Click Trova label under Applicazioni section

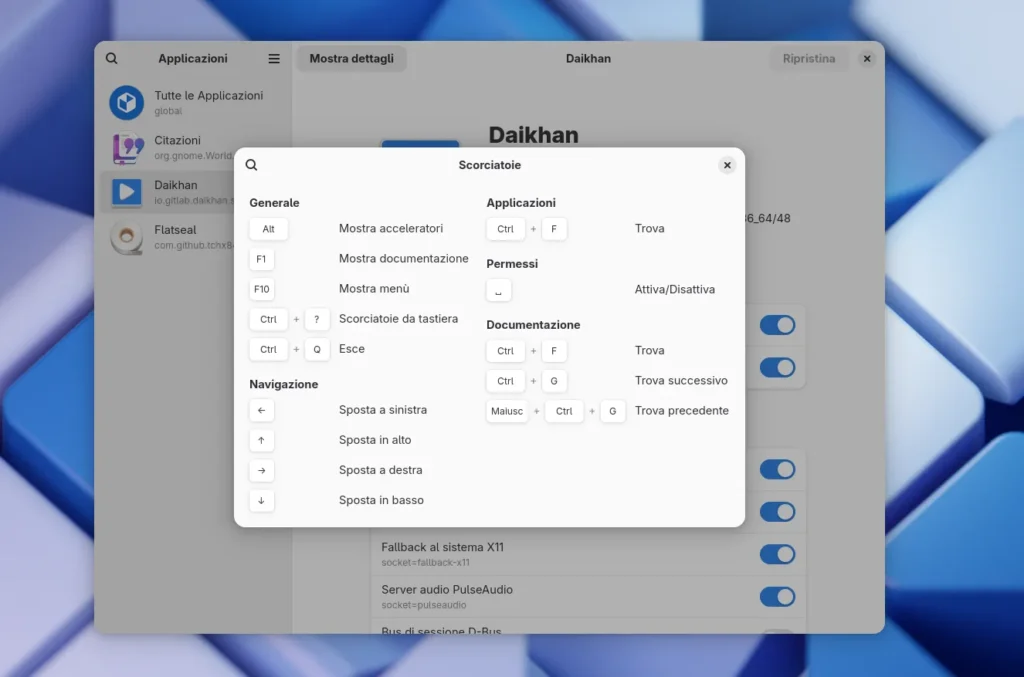649,228
